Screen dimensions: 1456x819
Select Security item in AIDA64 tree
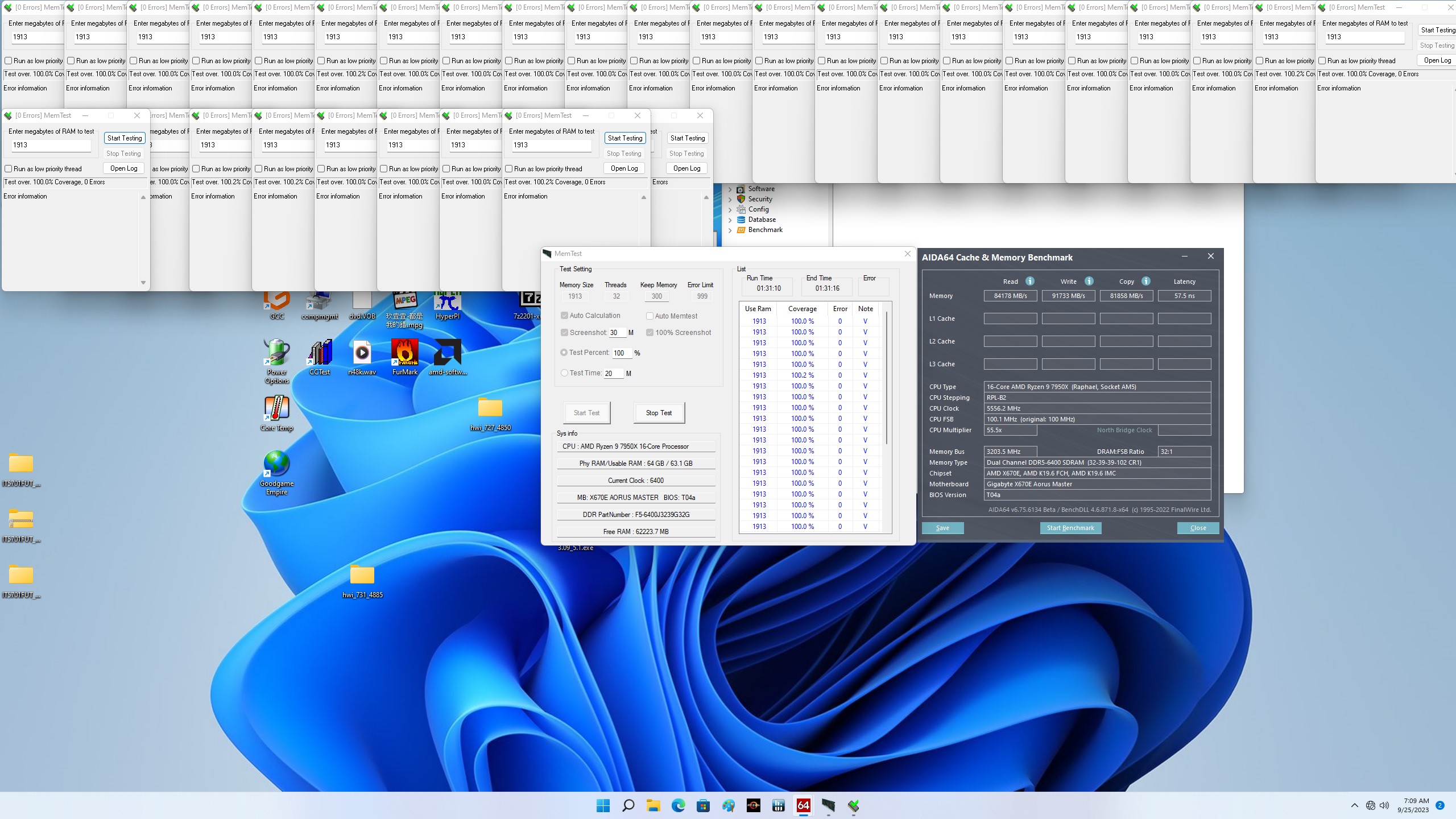pyautogui.click(x=760, y=199)
